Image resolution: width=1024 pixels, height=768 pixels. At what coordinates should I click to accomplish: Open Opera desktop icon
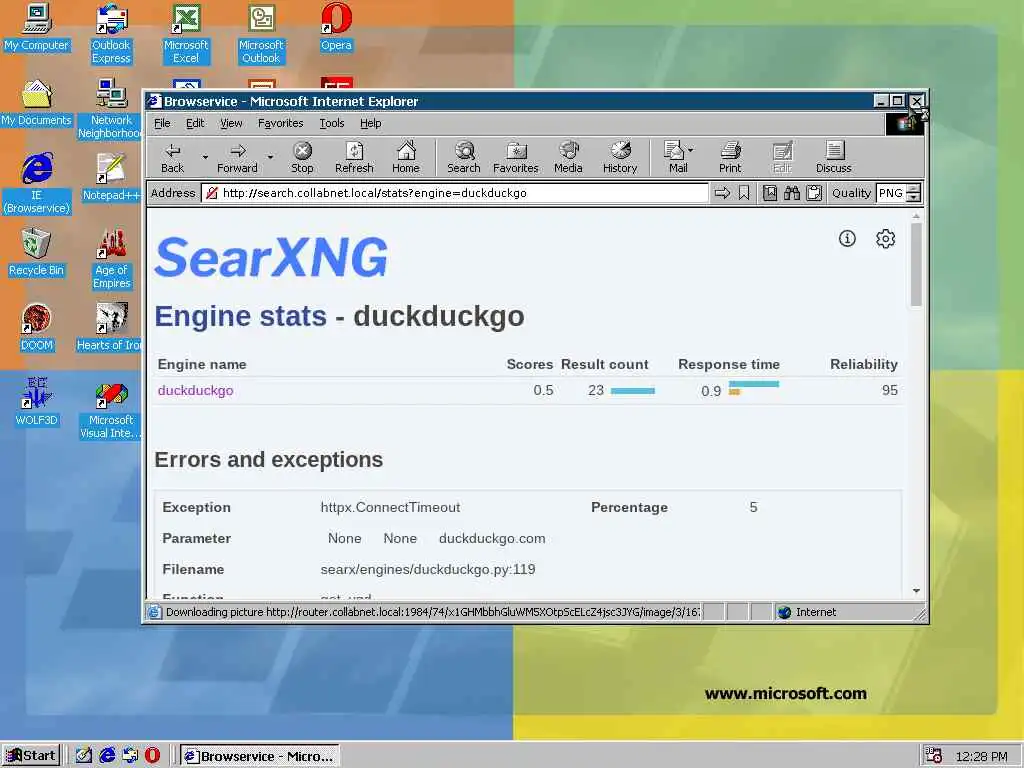click(x=336, y=27)
